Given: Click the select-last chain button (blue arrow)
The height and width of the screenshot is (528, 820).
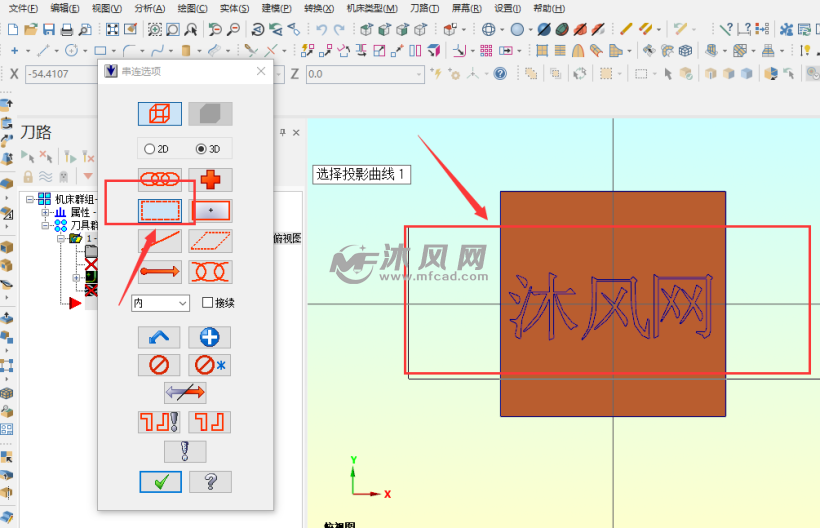Looking at the screenshot, I should coord(159,337).
